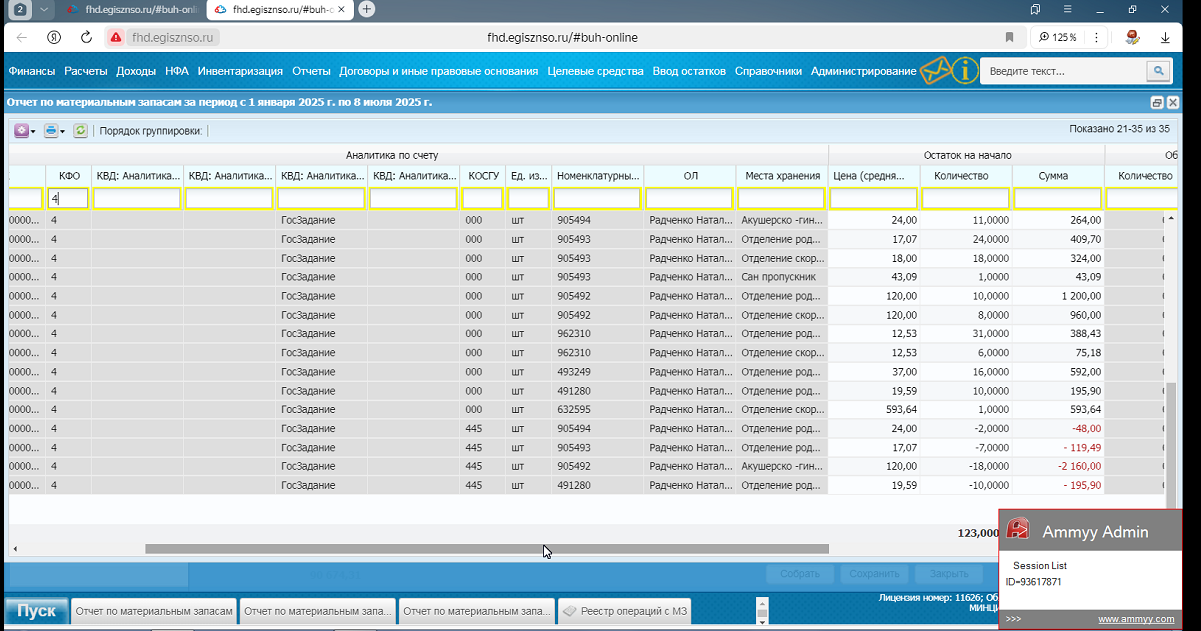Click the search magnifier button
This screenshot has width=1201, height=631.
(x=1158, y=71)
